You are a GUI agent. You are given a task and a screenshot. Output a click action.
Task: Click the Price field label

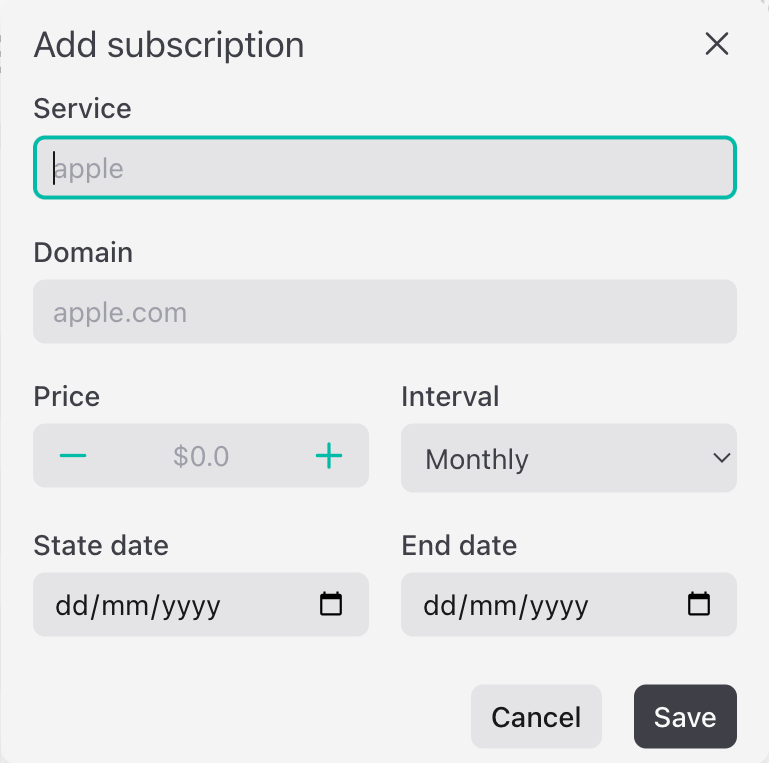click(67, 396)
